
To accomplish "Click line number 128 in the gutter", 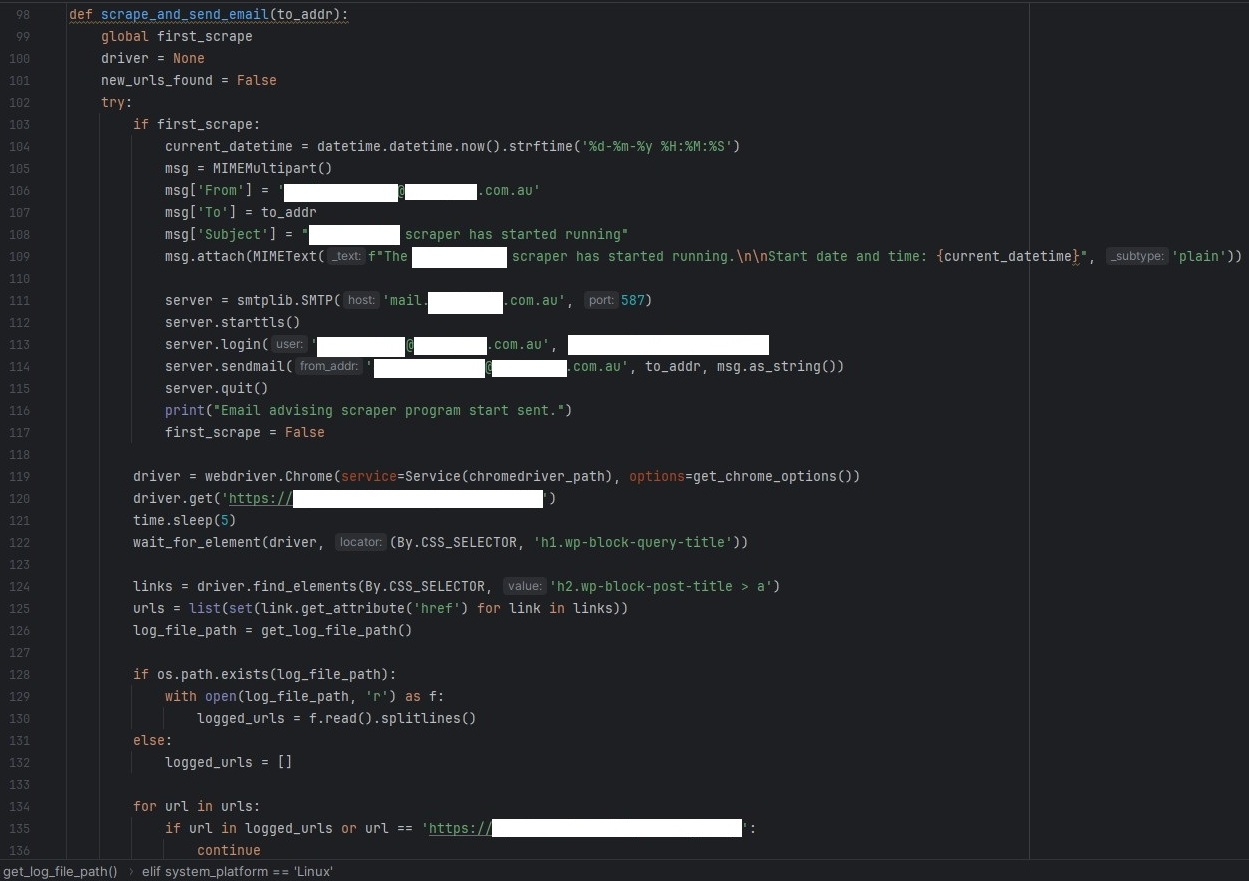I will [x=19, y=674].
